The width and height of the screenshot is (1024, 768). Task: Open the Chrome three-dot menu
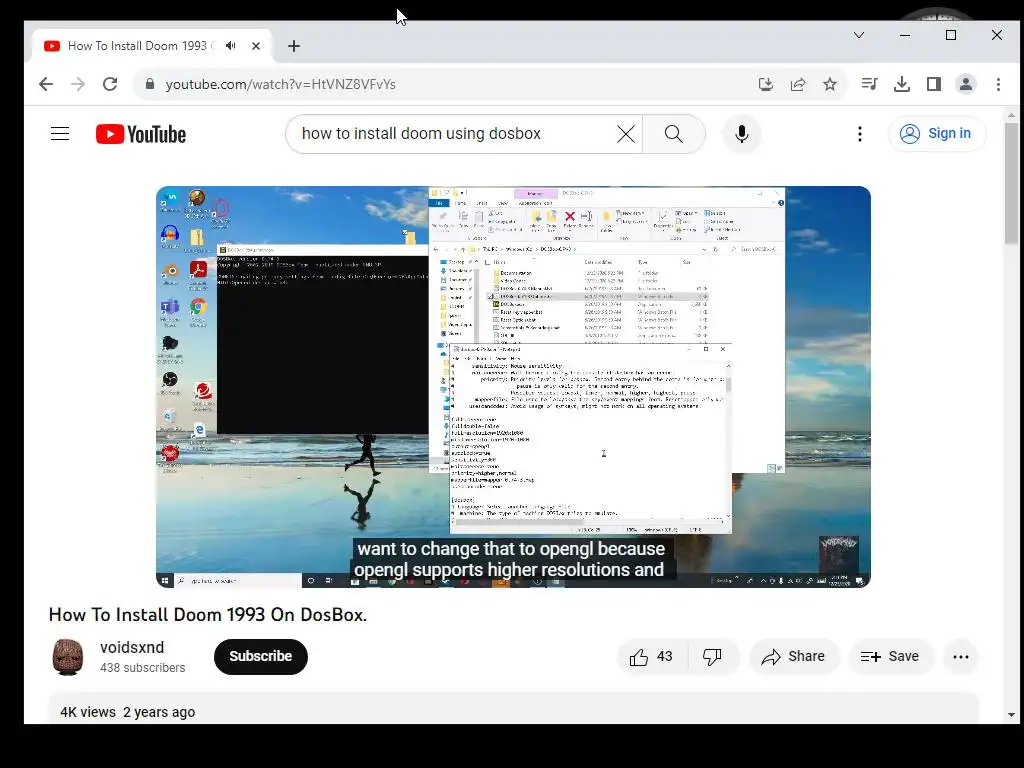tap(998, 84)
